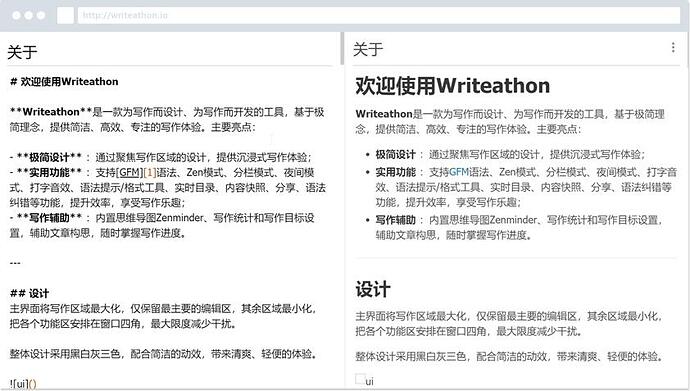The width and height of the screenshot is (690, 391).
Task: Open the three-dot menu in preview pane
Action: [673, 48]
